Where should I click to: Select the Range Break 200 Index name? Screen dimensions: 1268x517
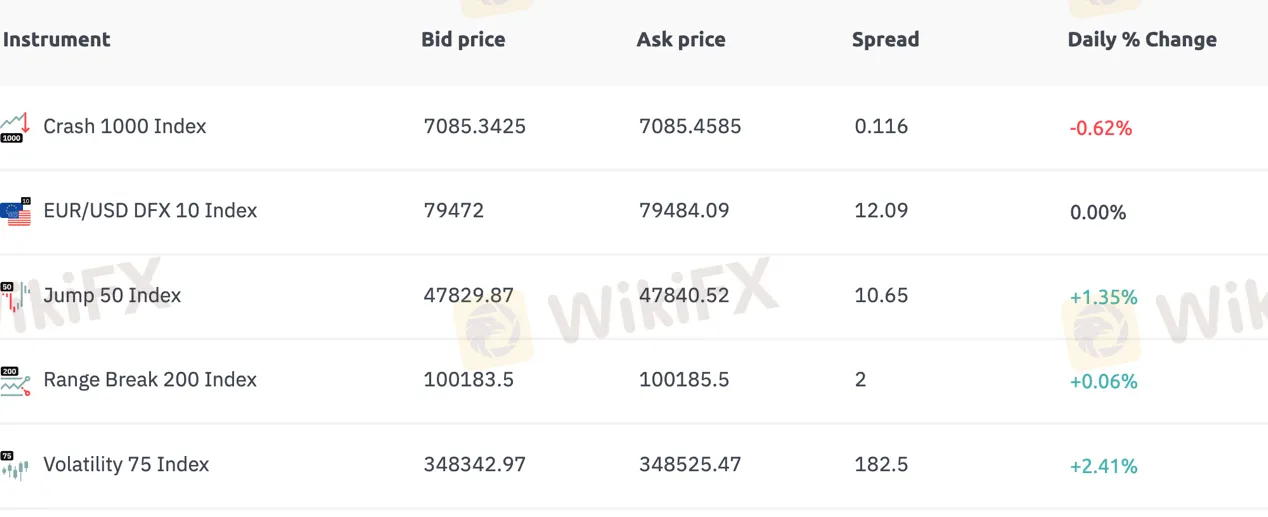[x=150, y=380]
